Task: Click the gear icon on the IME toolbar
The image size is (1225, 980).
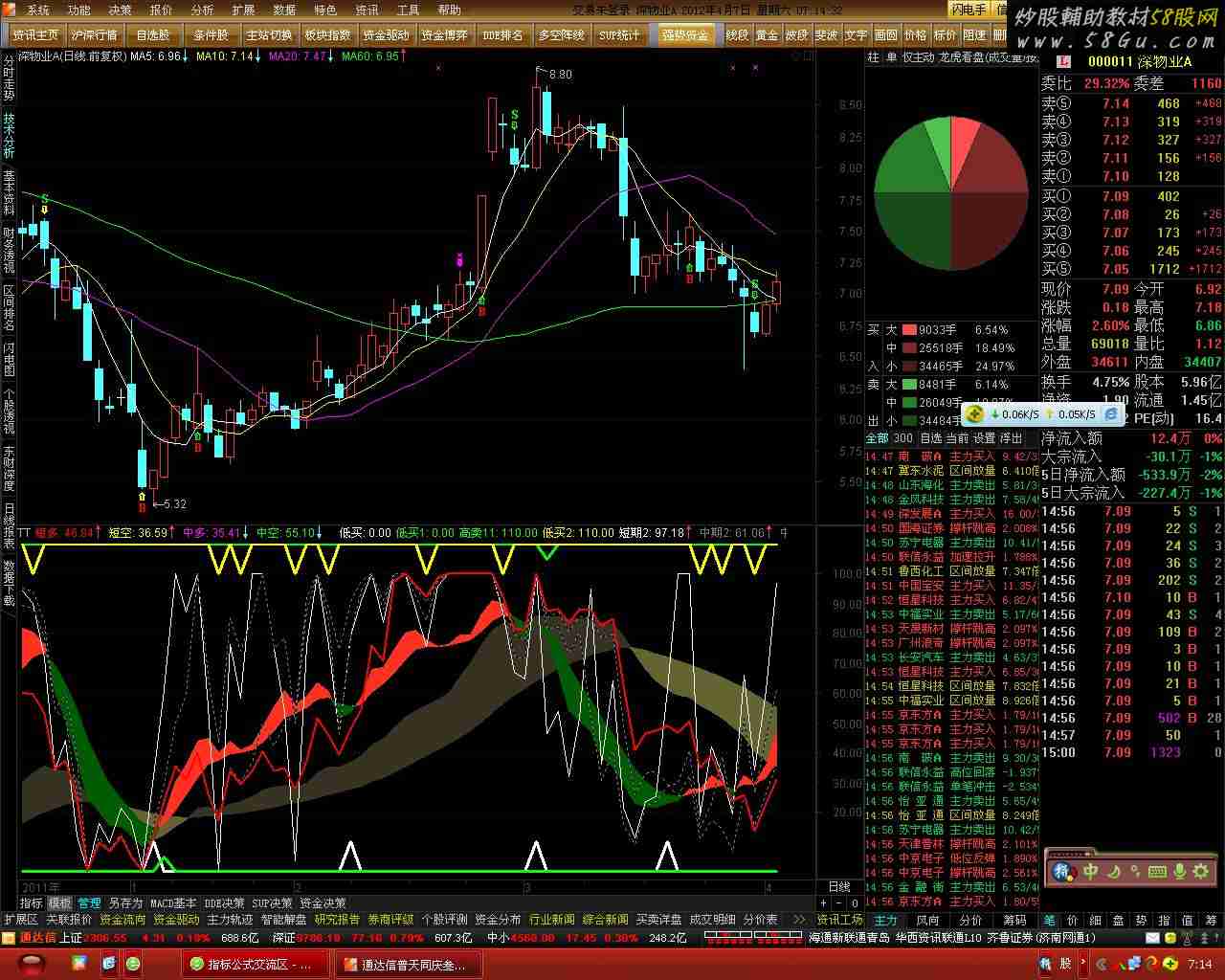Action: pyautogui.click(x=1200, y=872)
